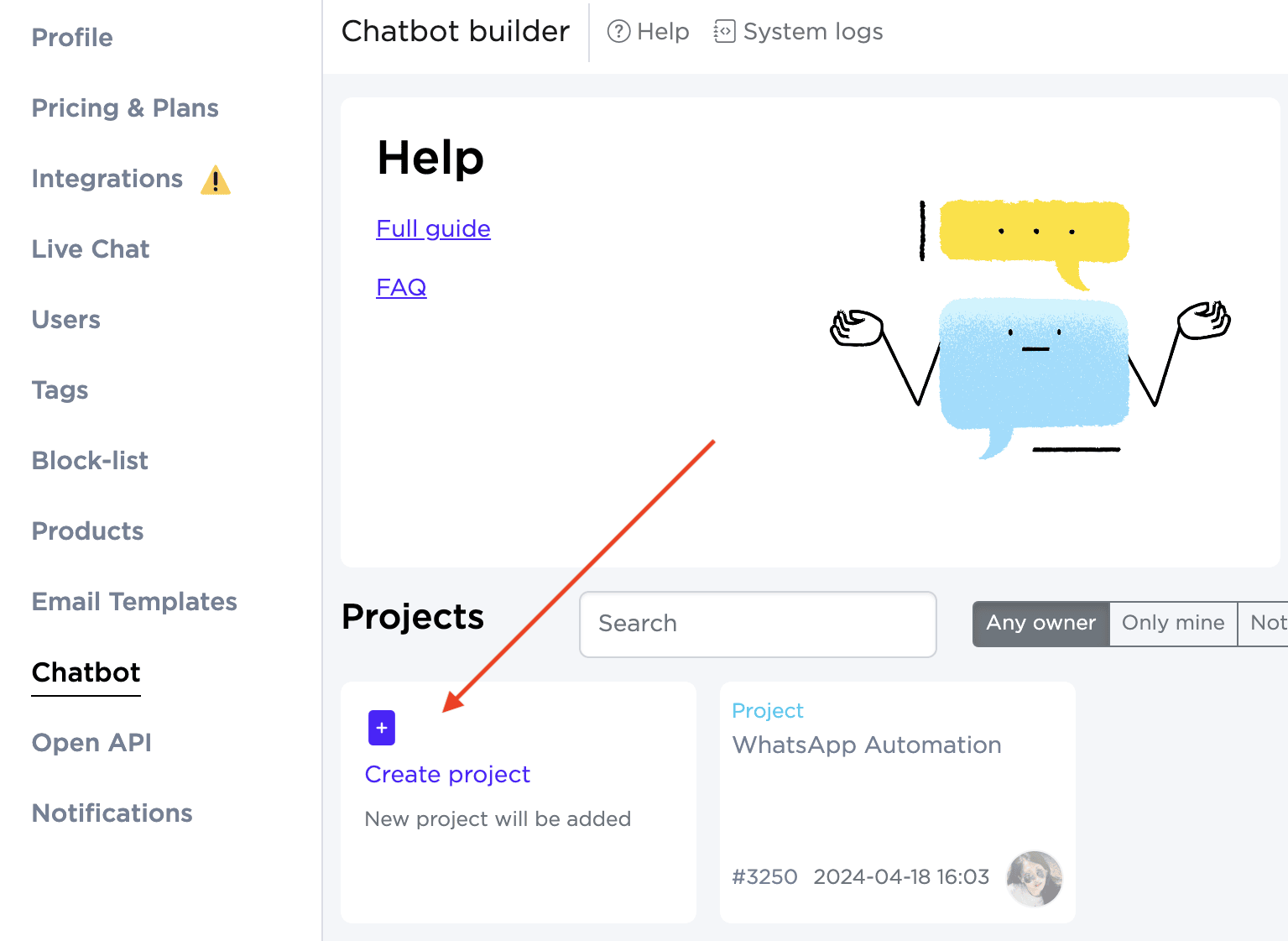Open Live Chat in sidebar

click(91, 249)
